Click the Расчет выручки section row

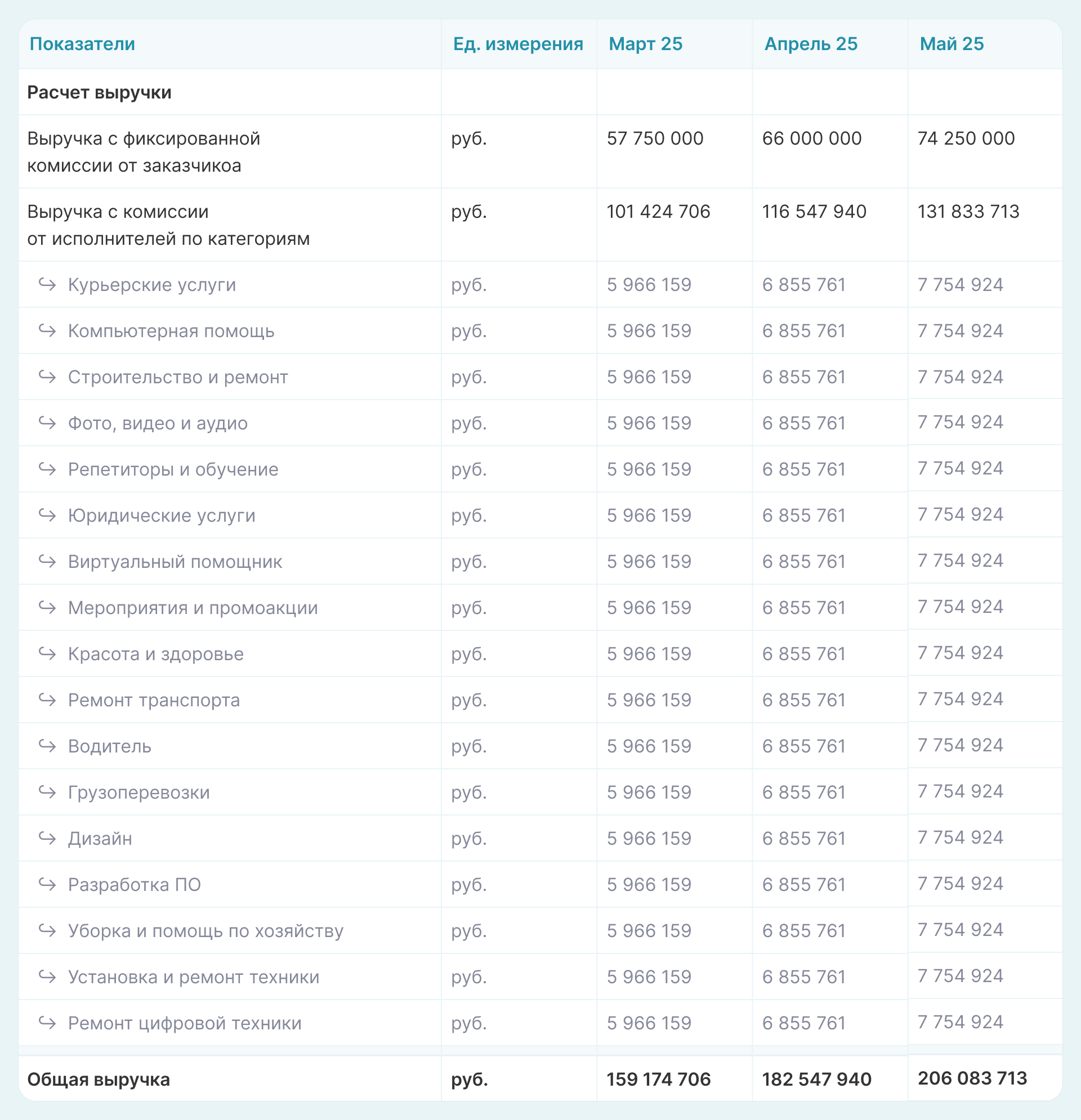coord(100,92)
